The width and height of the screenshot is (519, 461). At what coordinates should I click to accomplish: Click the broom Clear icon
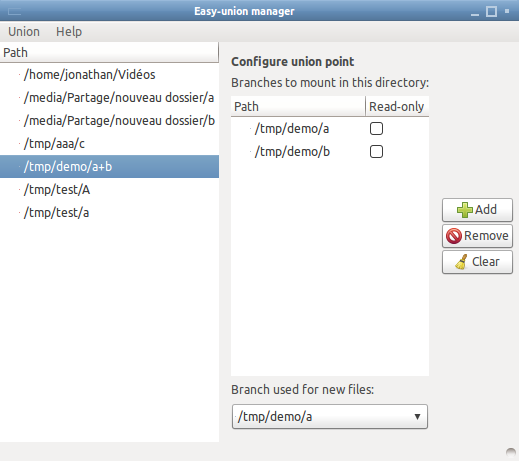click(462, 262)
